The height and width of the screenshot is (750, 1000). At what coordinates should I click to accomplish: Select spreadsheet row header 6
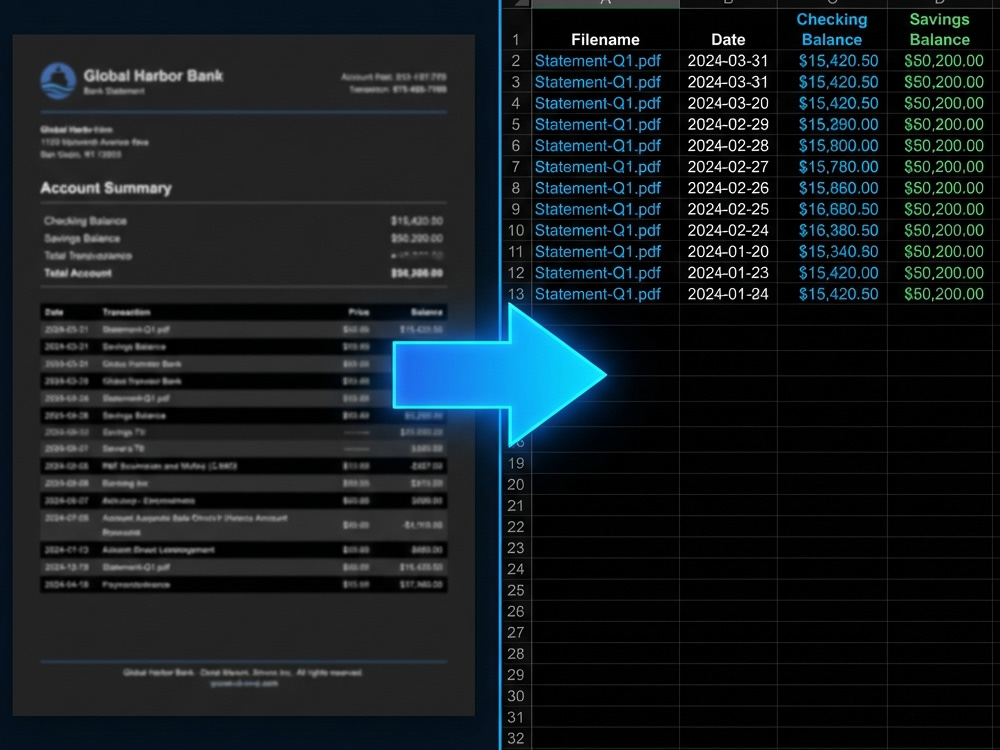pyautogui.click(x=516, y=145)
